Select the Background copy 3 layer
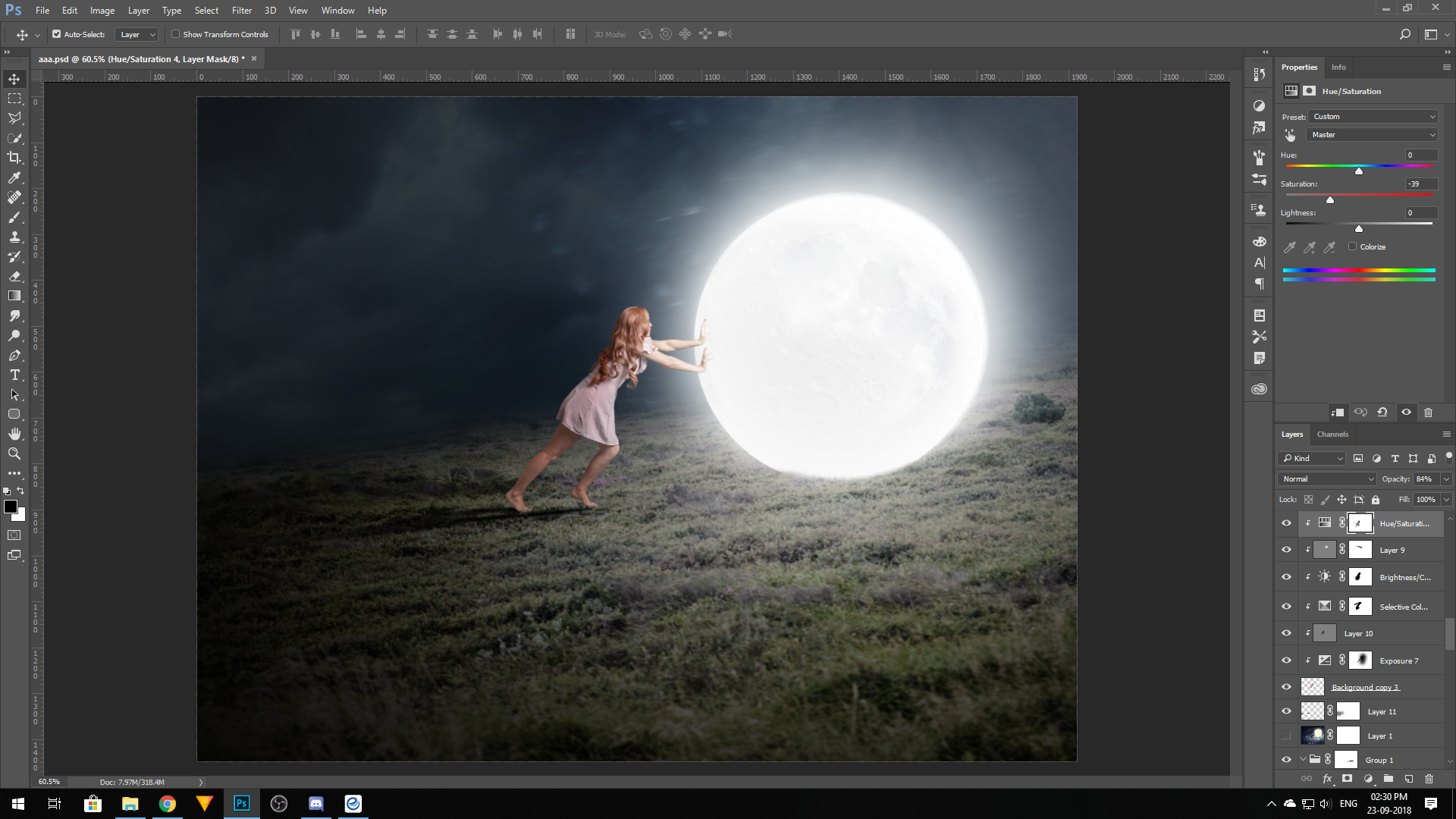The height and width of the screenshot is (819, 1456). click(1365, 687)
